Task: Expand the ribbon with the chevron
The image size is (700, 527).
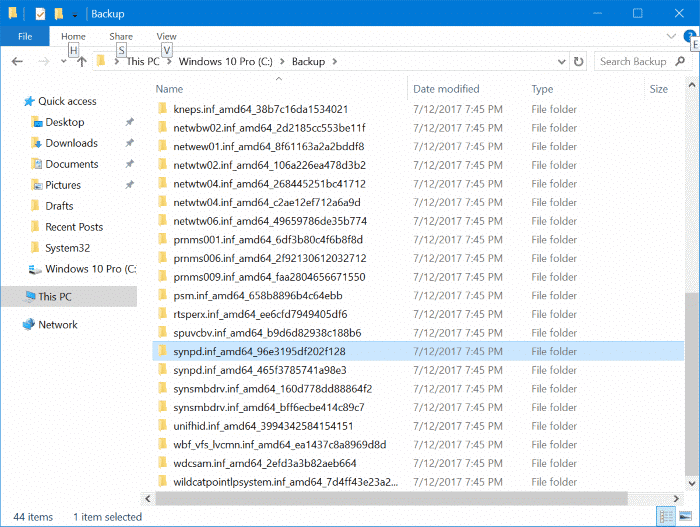Action: (671, 36)
